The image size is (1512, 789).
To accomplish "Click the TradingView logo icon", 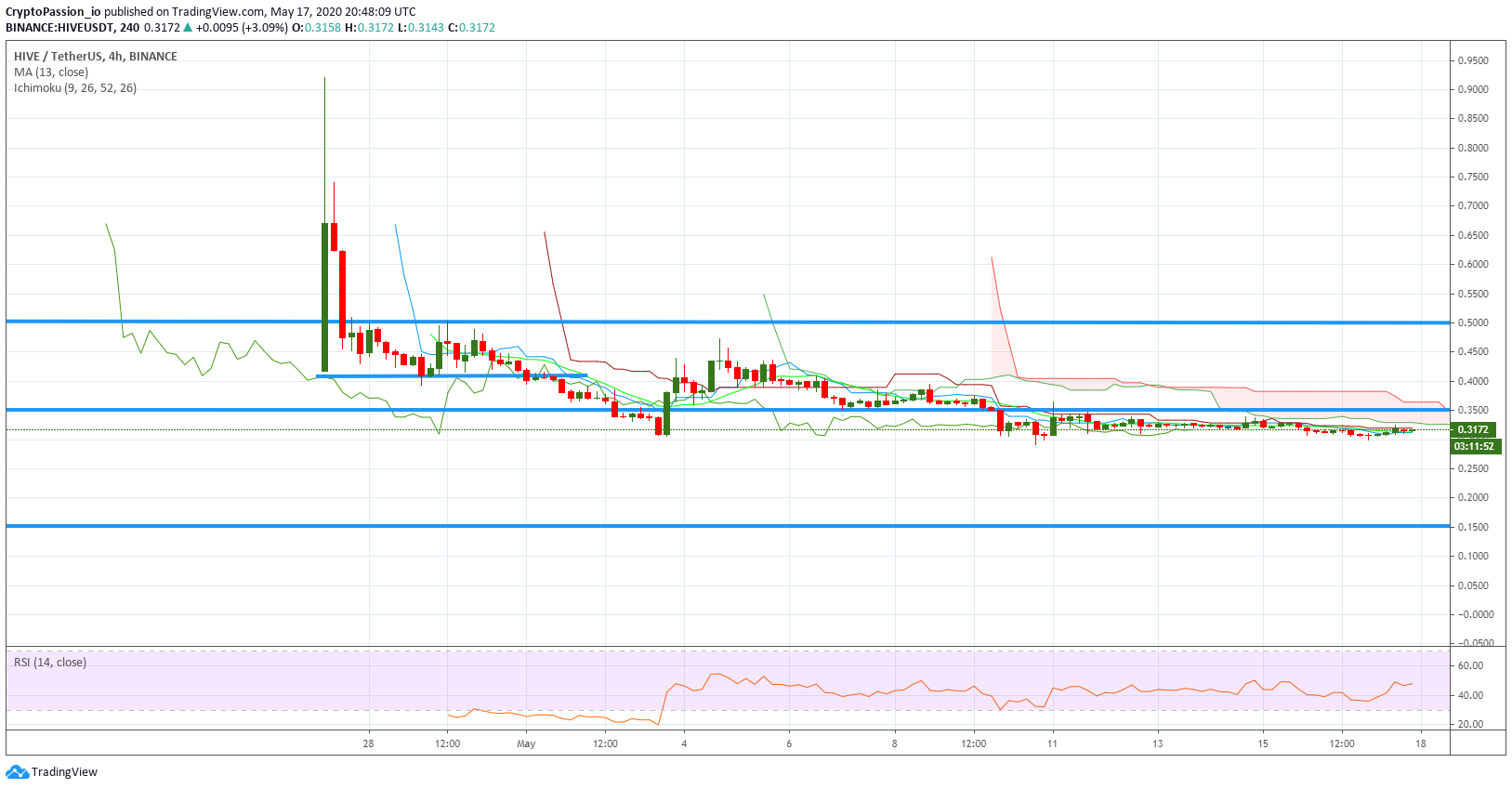I will [x=17, y=772].
